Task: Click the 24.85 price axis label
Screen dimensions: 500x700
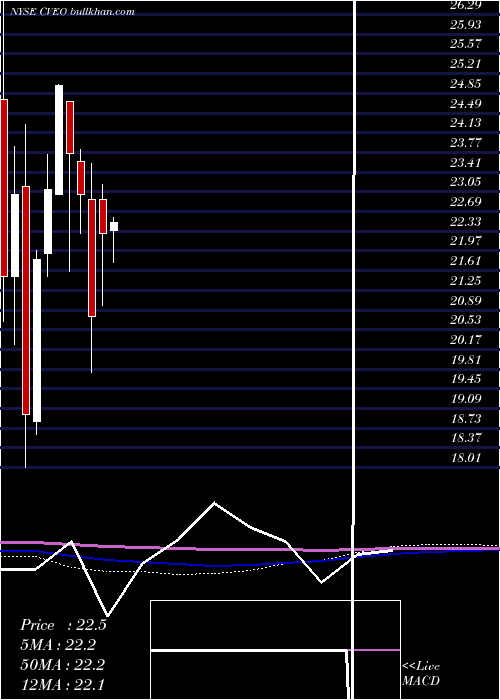Action: [466, 83]
